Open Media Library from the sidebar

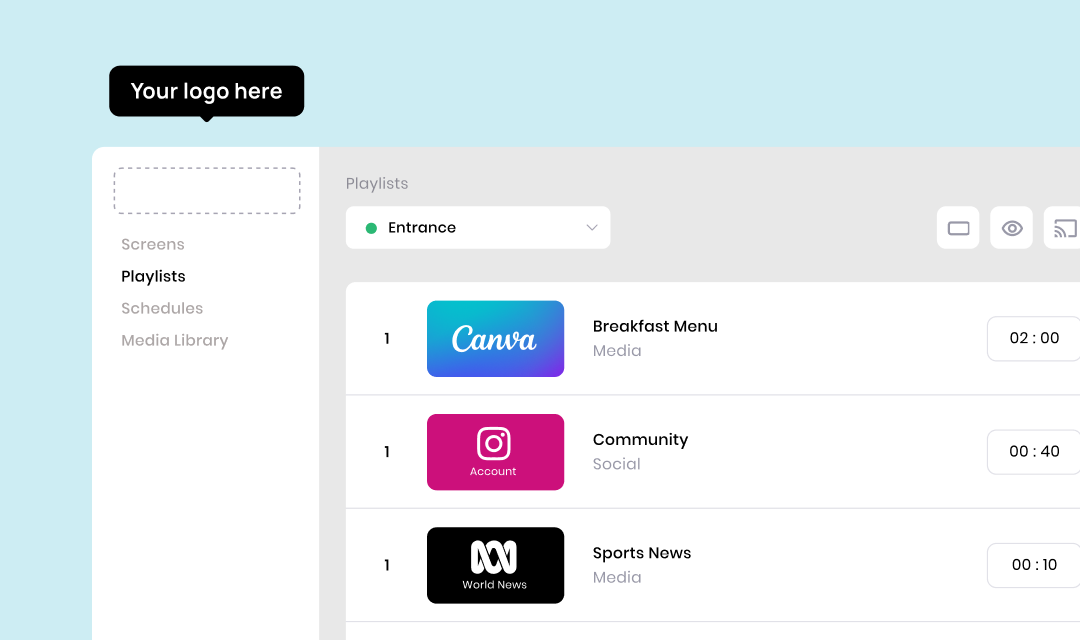coord(175,340)
